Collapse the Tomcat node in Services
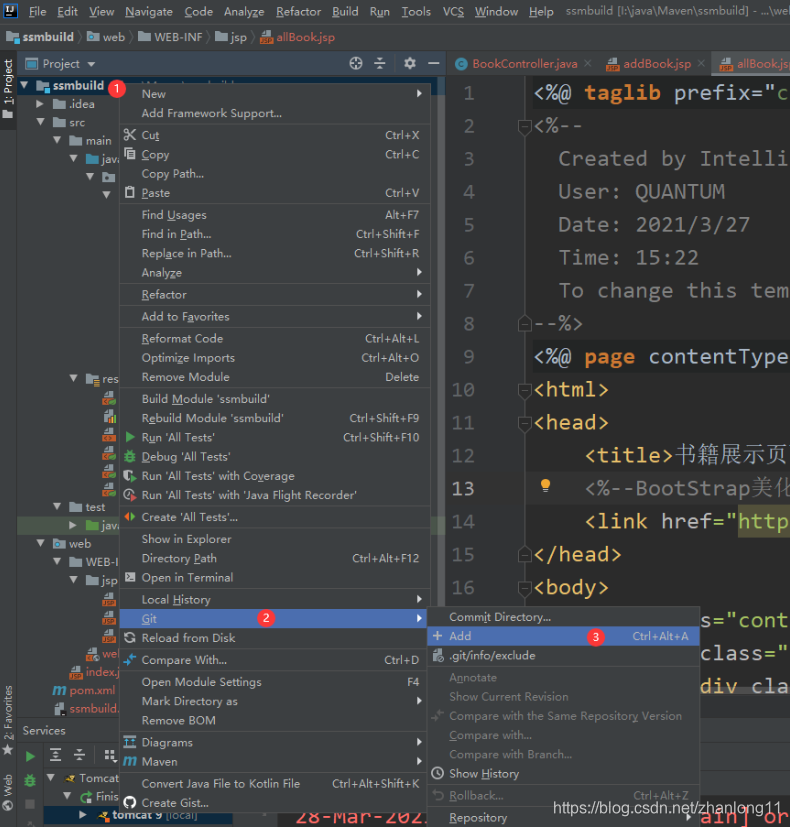Screen dimensions: 790x827 [51, 777]
